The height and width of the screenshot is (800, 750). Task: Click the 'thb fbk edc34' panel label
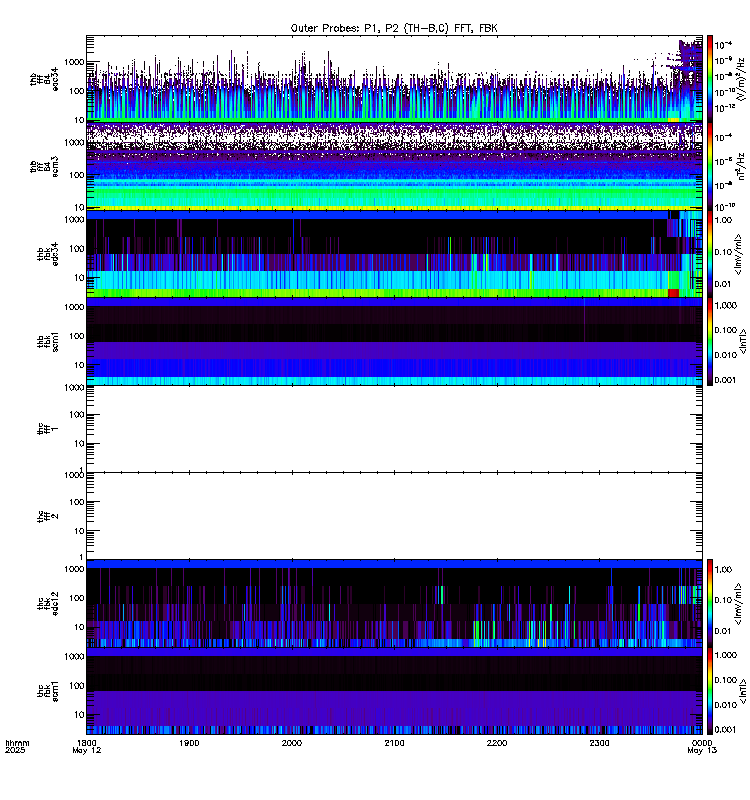pos(47,254)
